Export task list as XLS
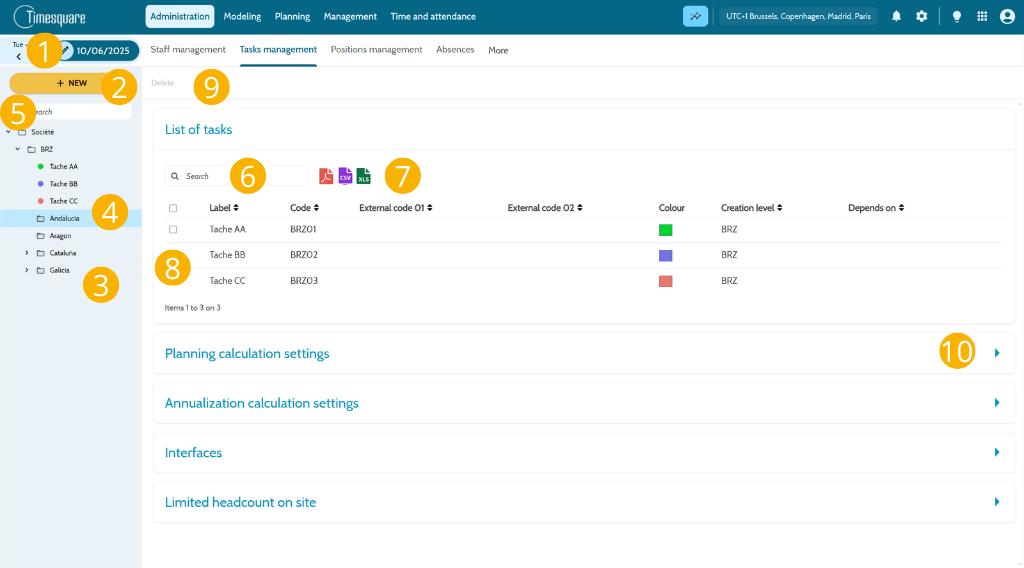The height and width of the screenshot is (568, 1024). pos(364,176)
